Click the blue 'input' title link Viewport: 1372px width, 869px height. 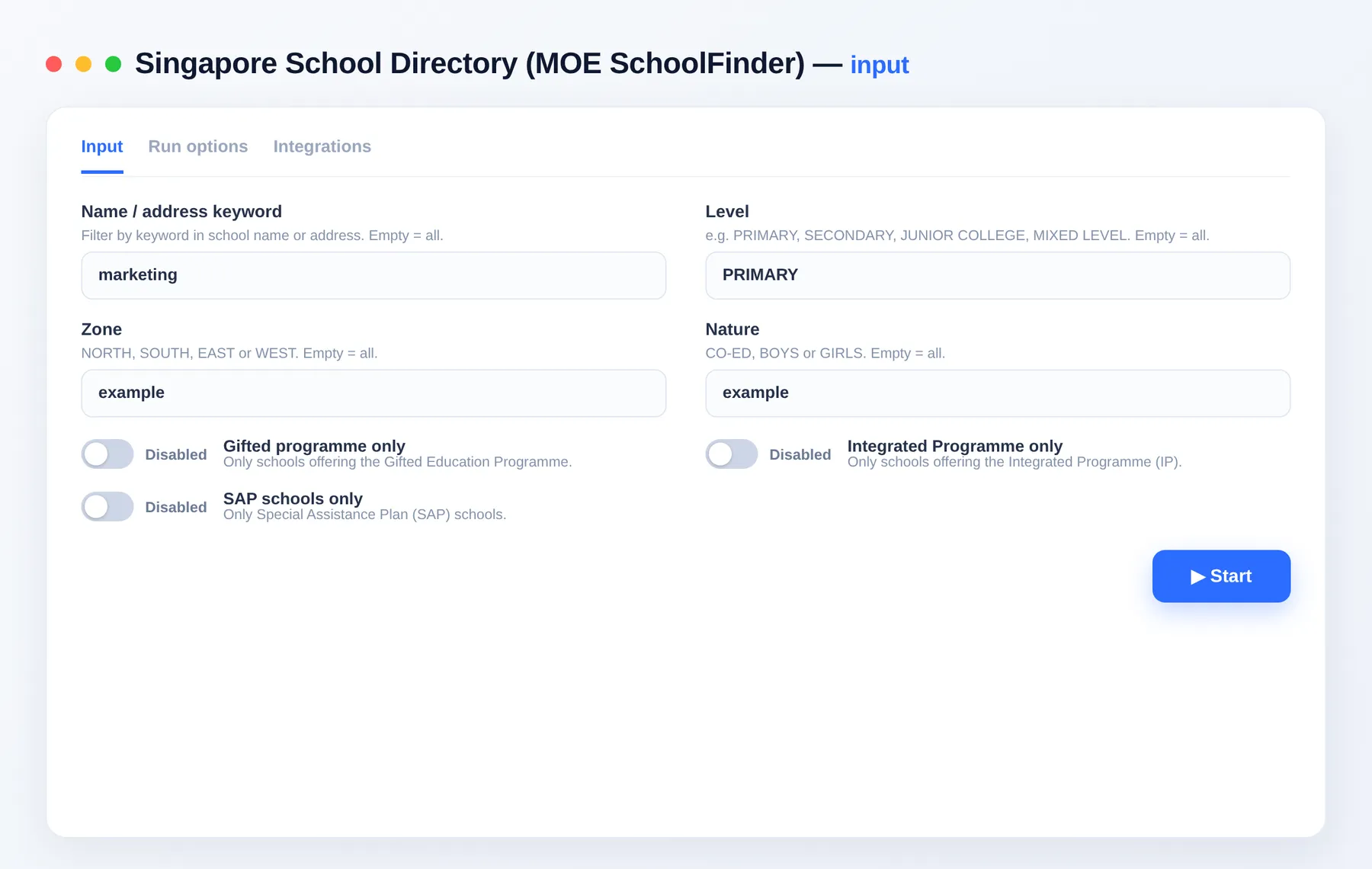point(880,66)
